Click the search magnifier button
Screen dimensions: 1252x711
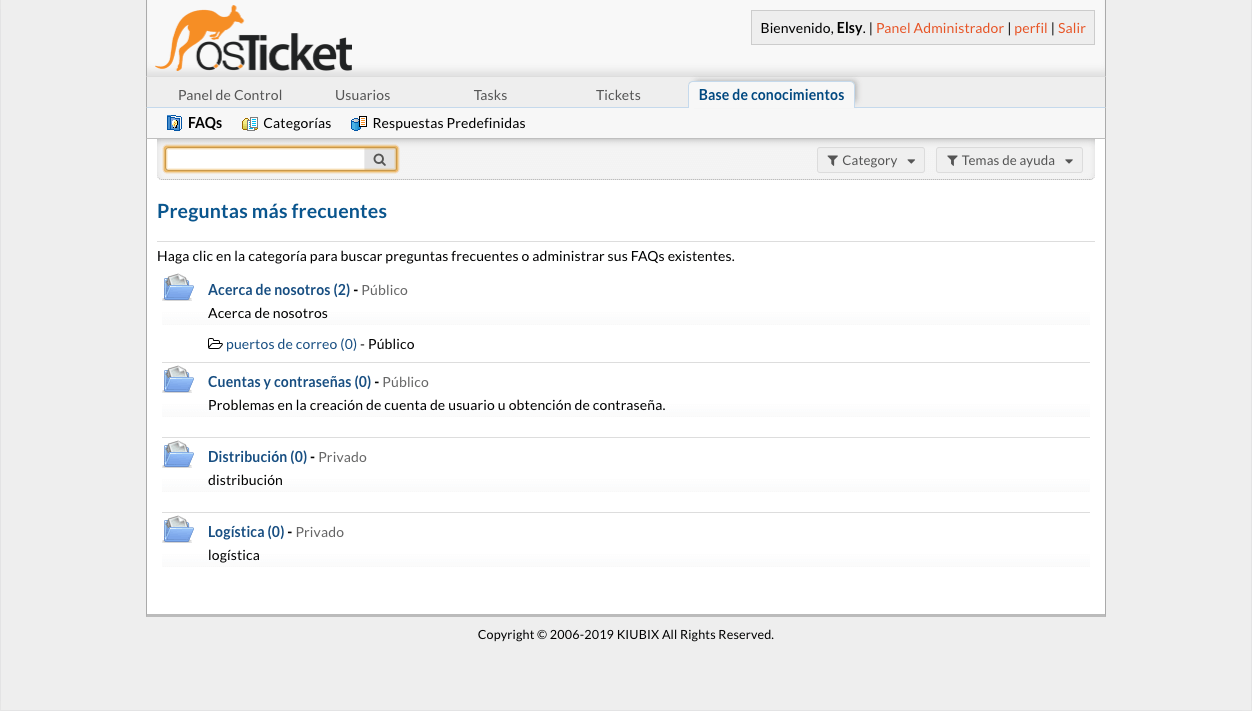[380, 159]
